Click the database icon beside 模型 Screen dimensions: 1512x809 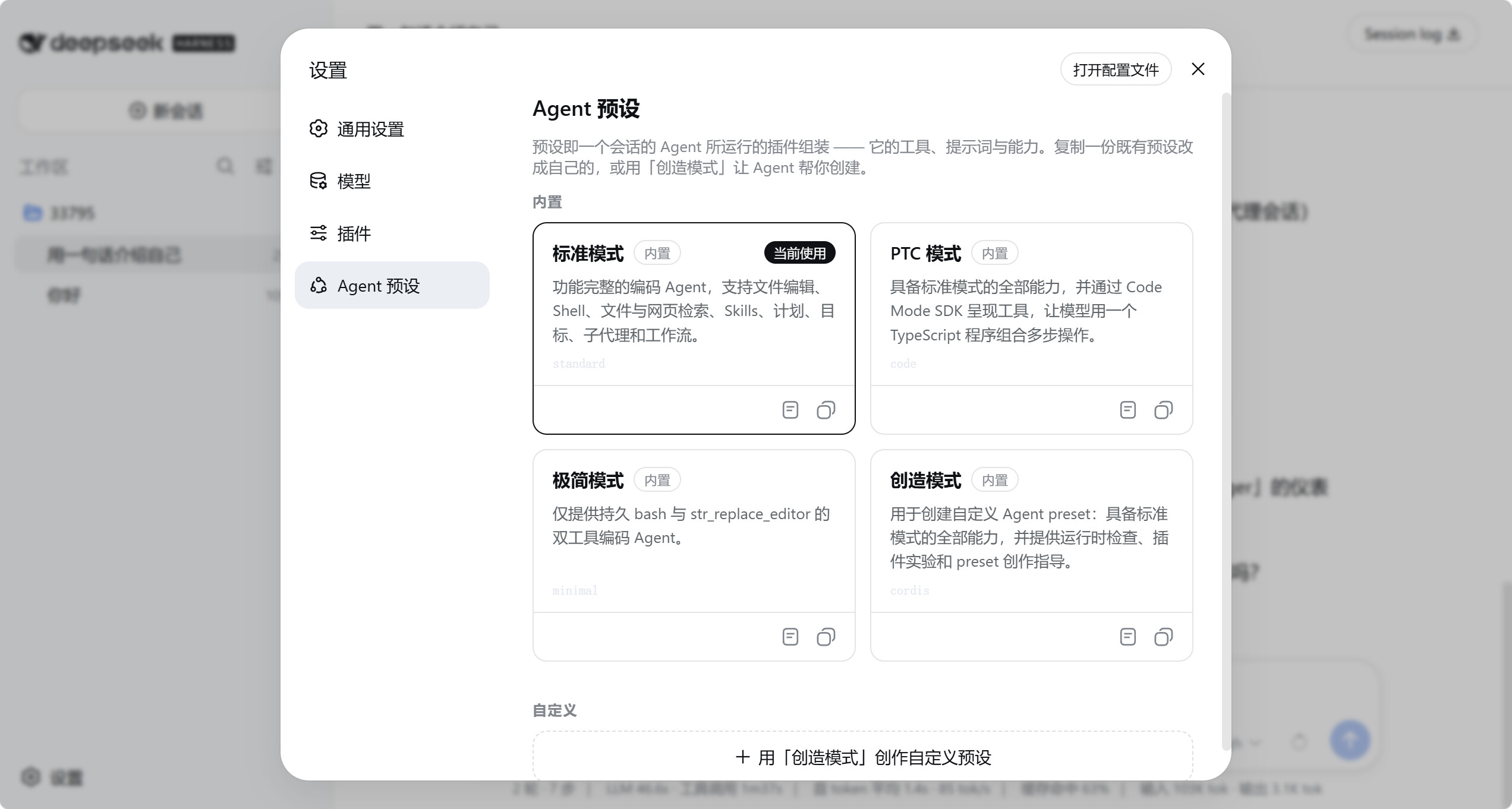point(319,181)
